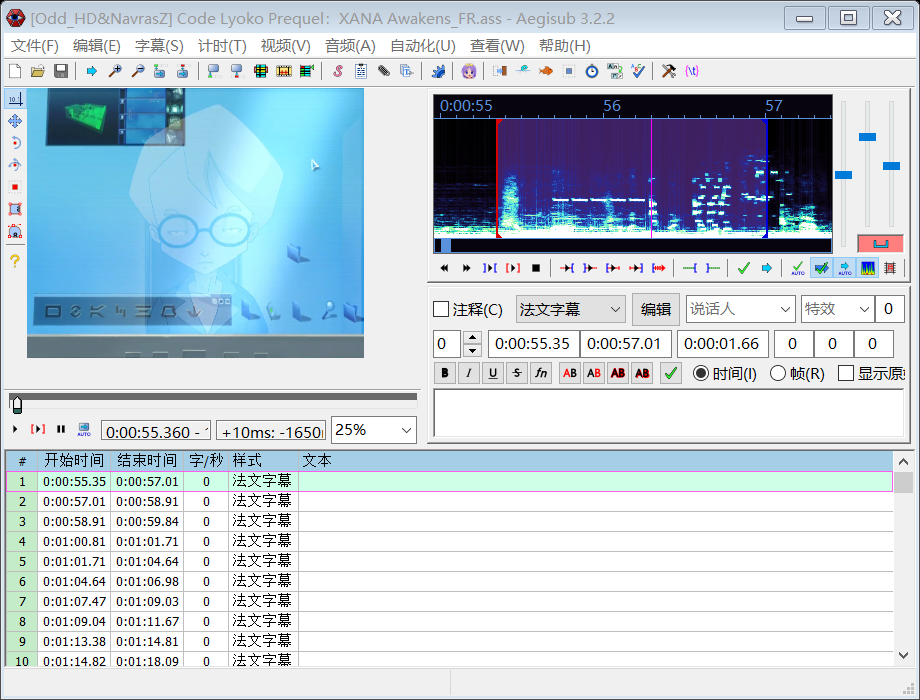
Task: Open the 特效 effect dropdown
Action: [837, 309]
